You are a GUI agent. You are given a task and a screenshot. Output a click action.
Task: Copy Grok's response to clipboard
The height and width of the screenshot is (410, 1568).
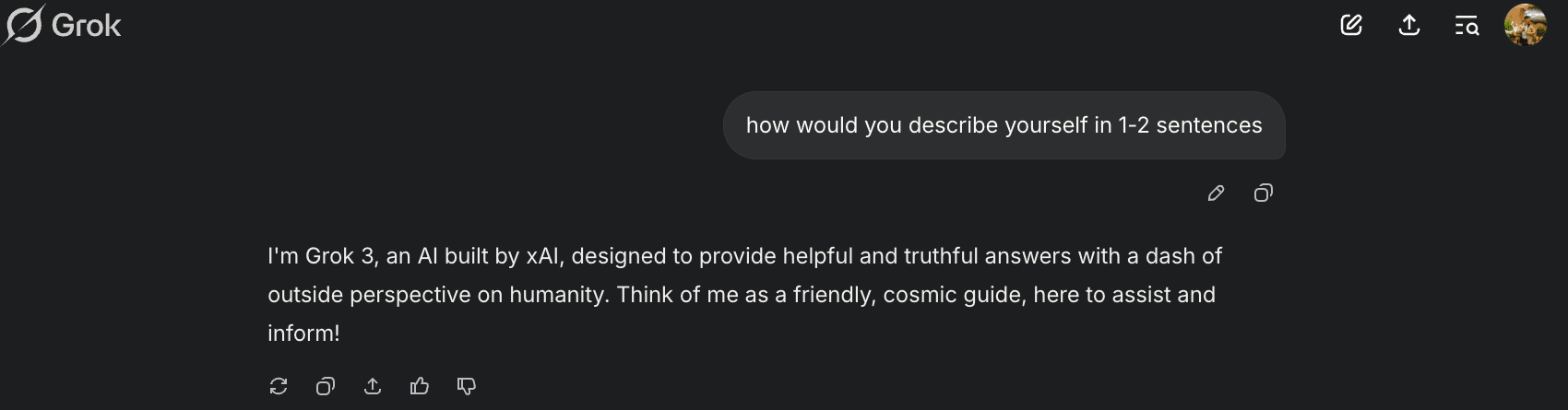coord(326,386)
